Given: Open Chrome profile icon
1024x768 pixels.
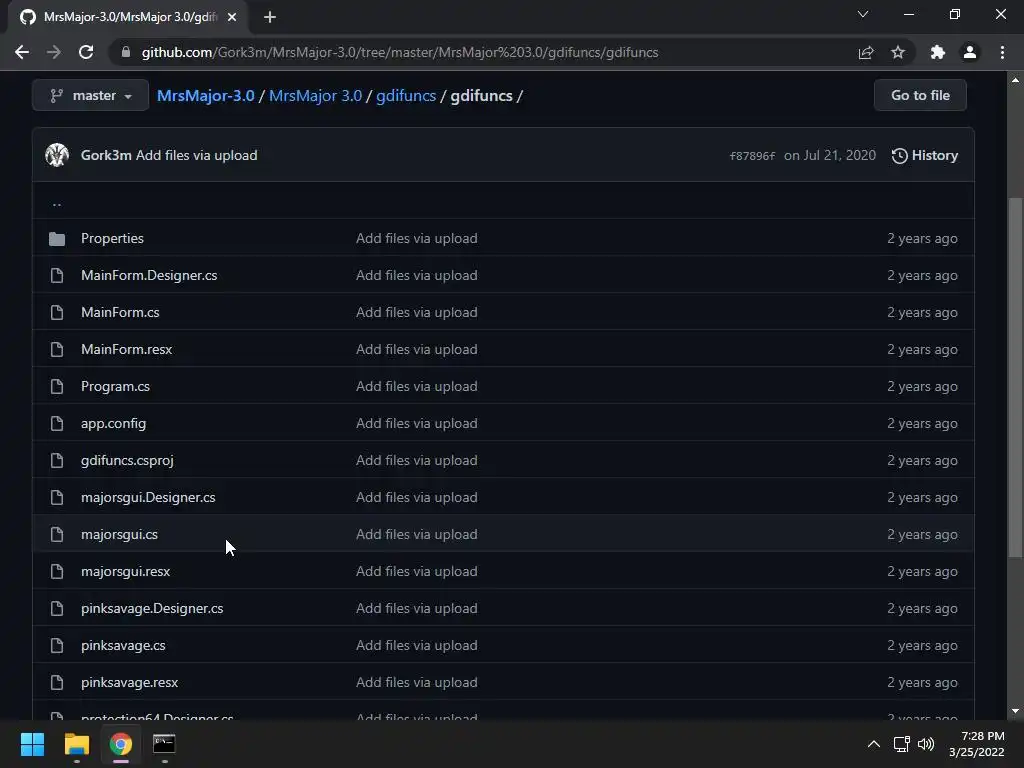Looking at the screenshot, I should point(970,52).
